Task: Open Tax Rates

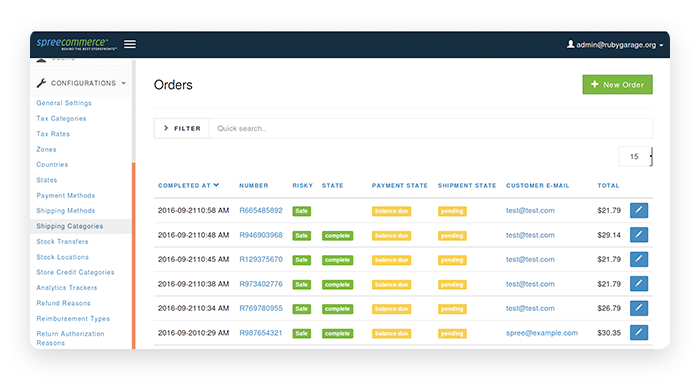Action: pos(53,134)
